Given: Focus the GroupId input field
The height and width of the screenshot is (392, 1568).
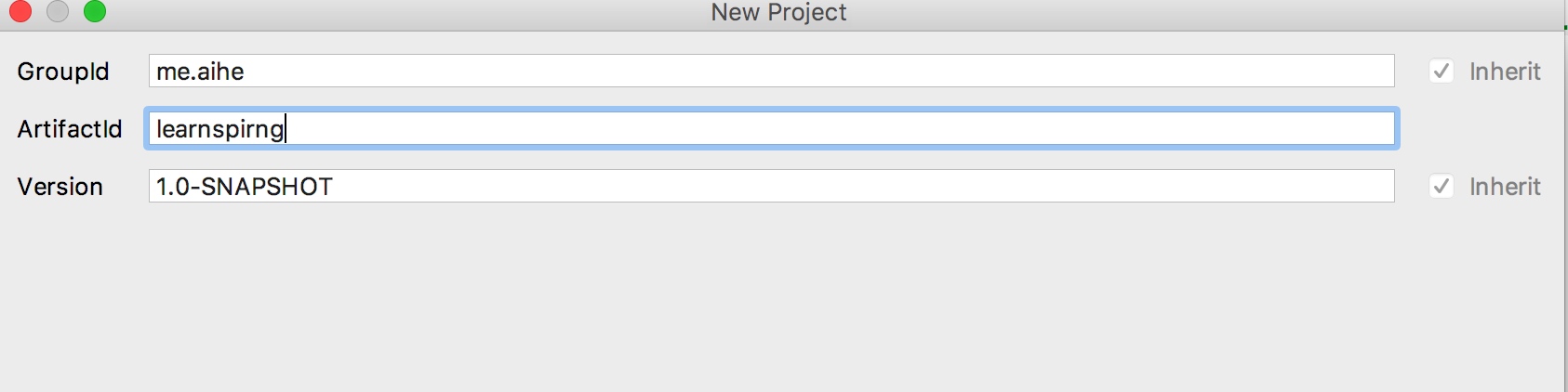Looking at the screenshot, I should pos(770,72).
